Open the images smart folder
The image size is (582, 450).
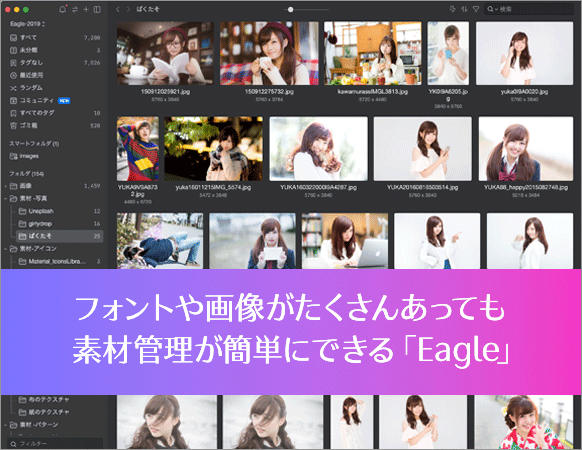pyautogui.click(x=55, y=156)
